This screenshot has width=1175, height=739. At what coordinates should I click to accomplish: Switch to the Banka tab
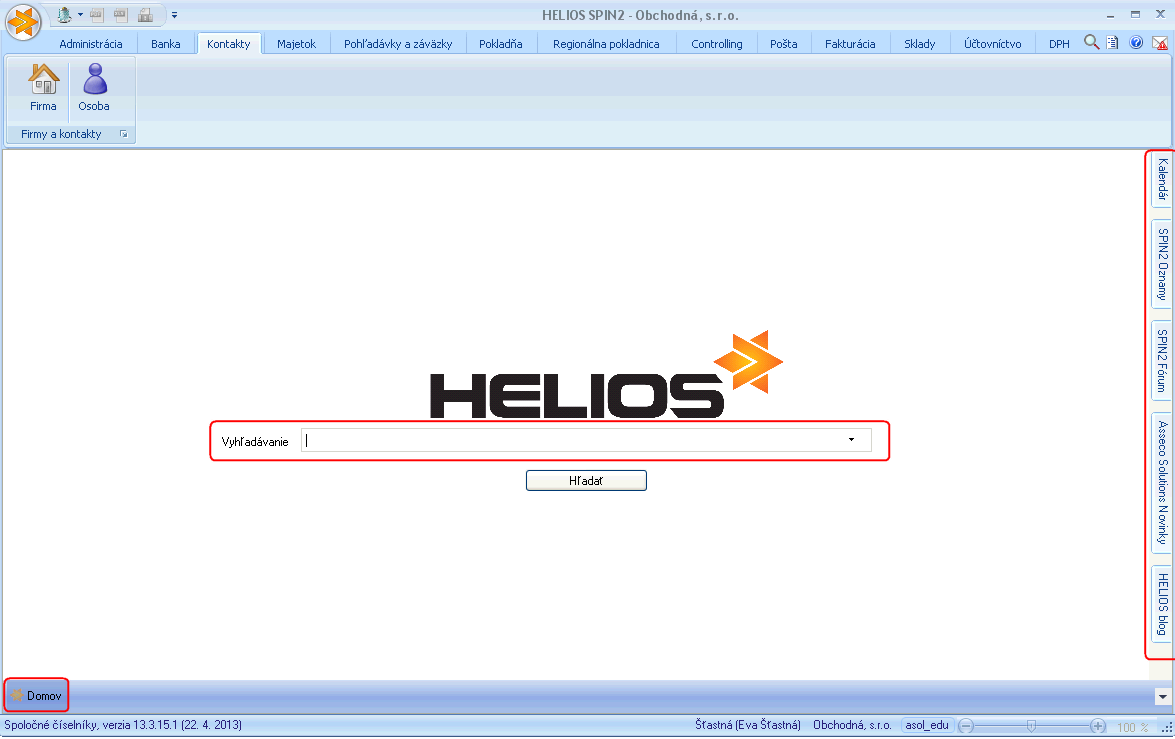pos(166,43)
